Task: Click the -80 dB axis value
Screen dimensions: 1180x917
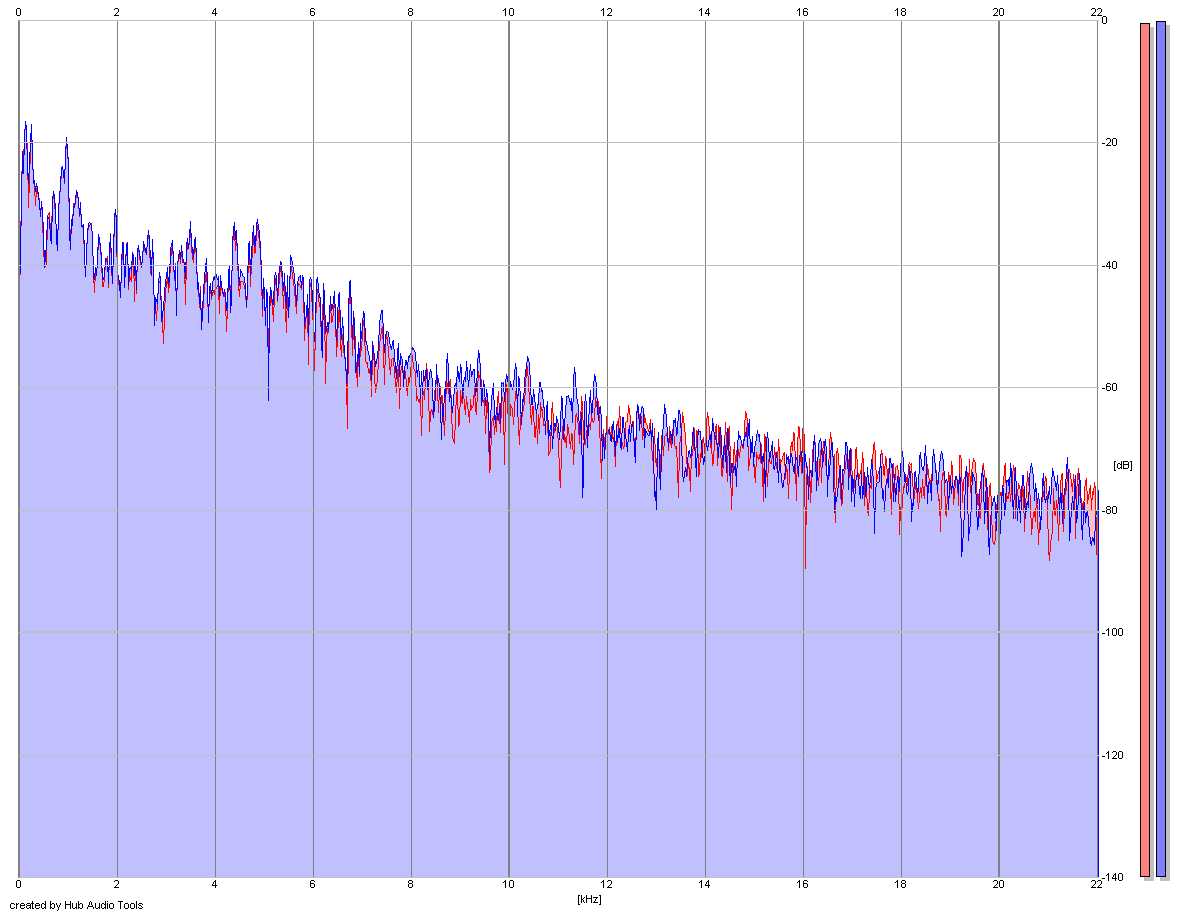Action: pyautogui.click(x=1109, y=510)
